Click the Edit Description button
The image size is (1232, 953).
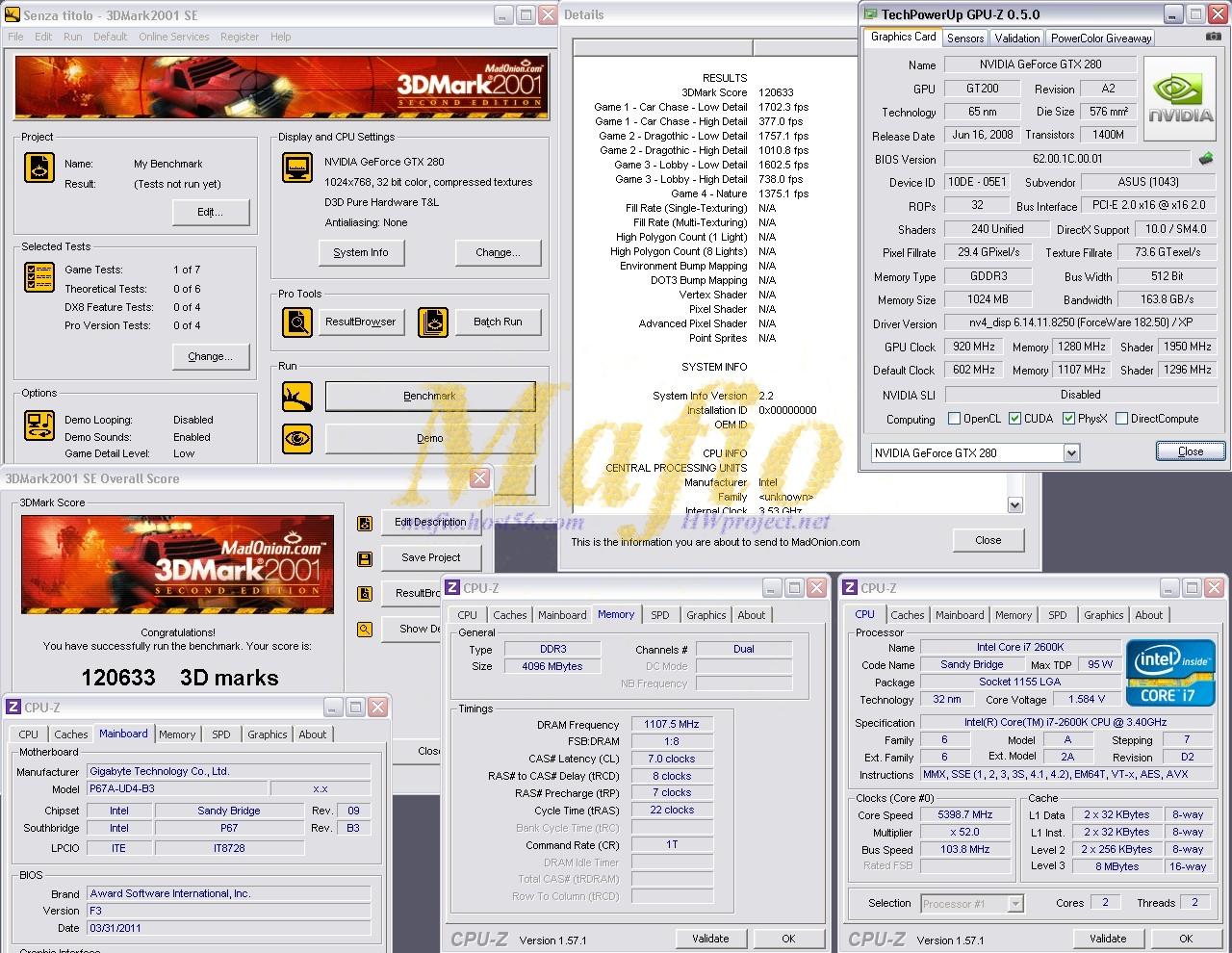(431, 523)
